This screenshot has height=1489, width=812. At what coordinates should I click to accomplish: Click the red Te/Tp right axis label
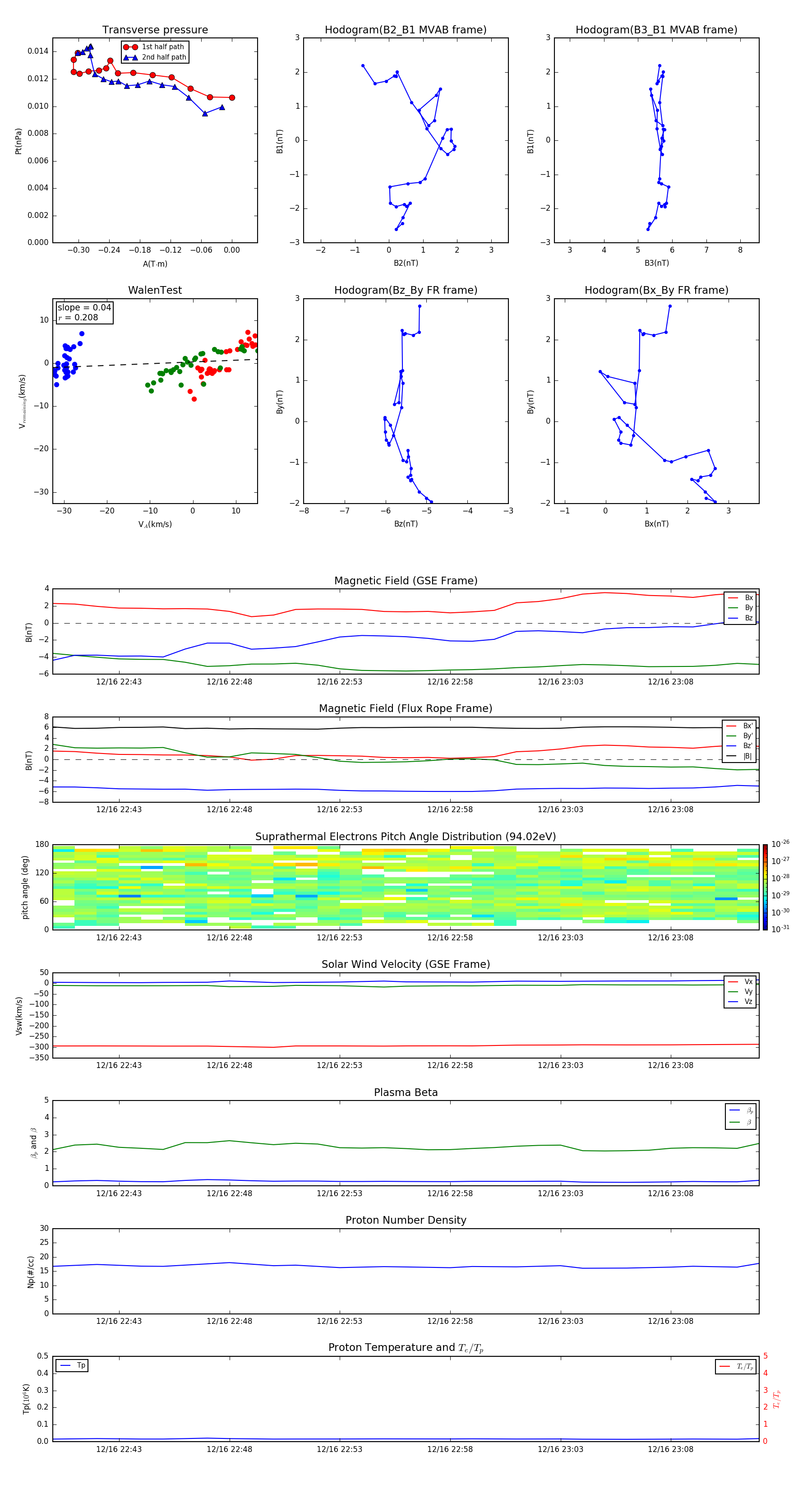pyautogui.click(x=776, y=1399)
